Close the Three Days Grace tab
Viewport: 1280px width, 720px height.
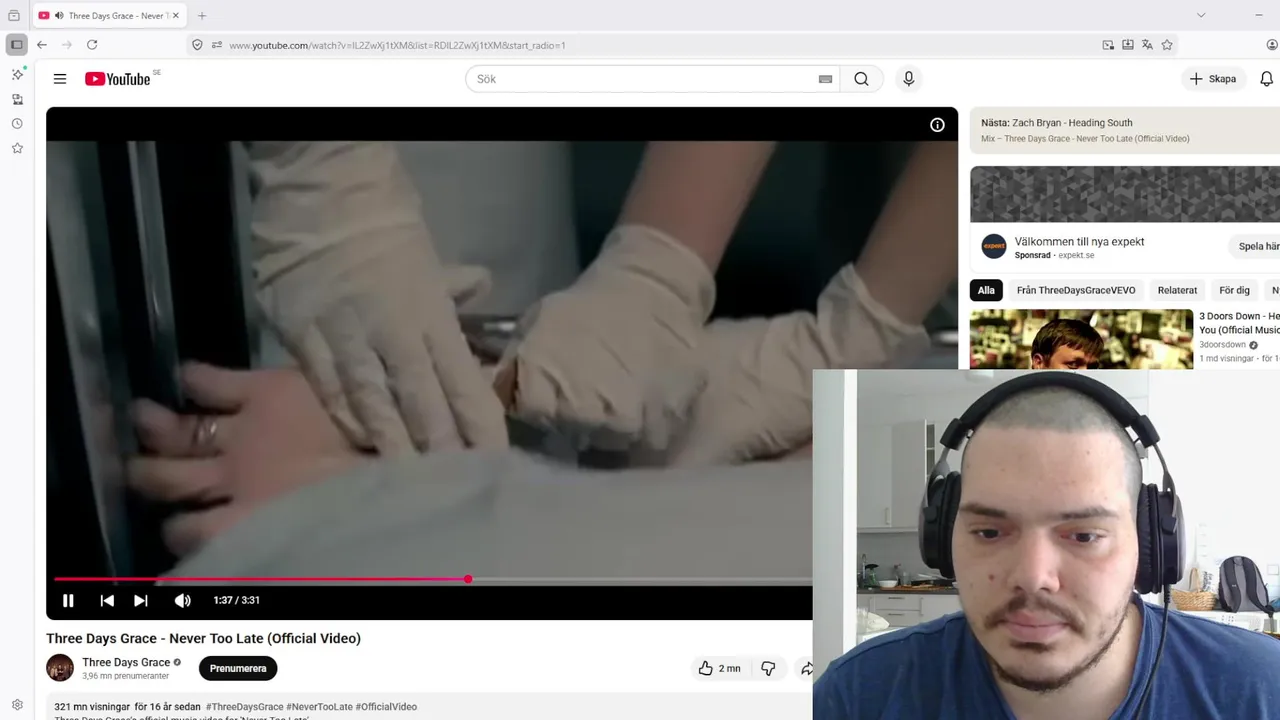point(175,16)
